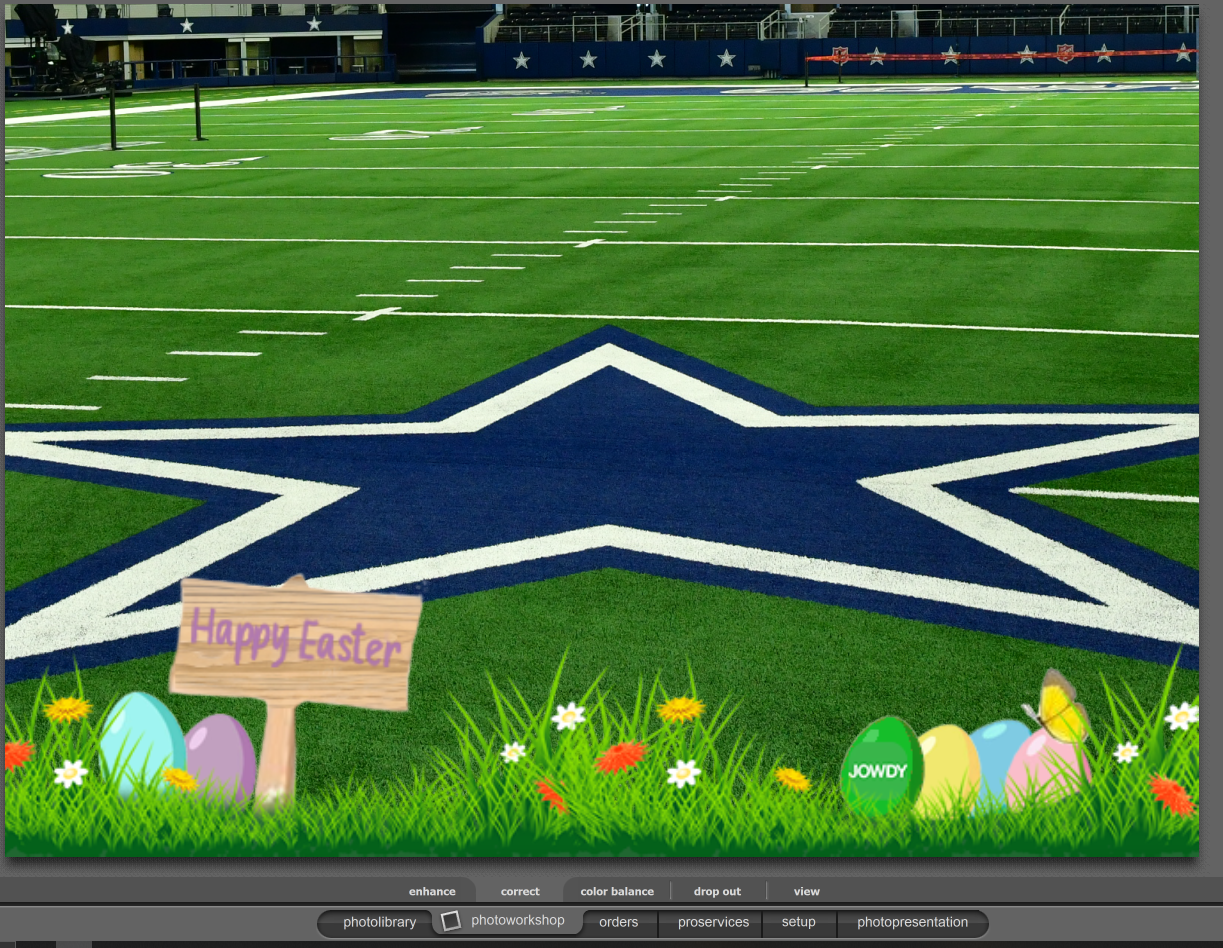Click the Happy Easter wooden sign
Image resolution: width=1223 pixels, height=948 pixels.
pos(296,644)
